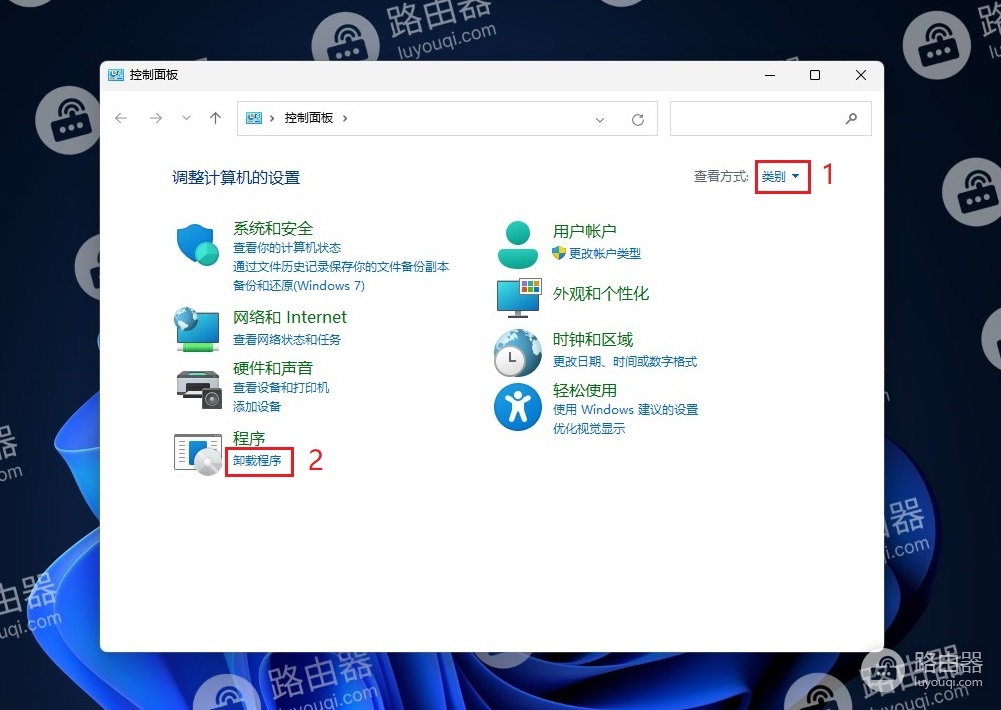Image resolution: width=1001 pixels, height=710 pixels.
Task: Open the 程序 category heading
Action: point(249,439)
